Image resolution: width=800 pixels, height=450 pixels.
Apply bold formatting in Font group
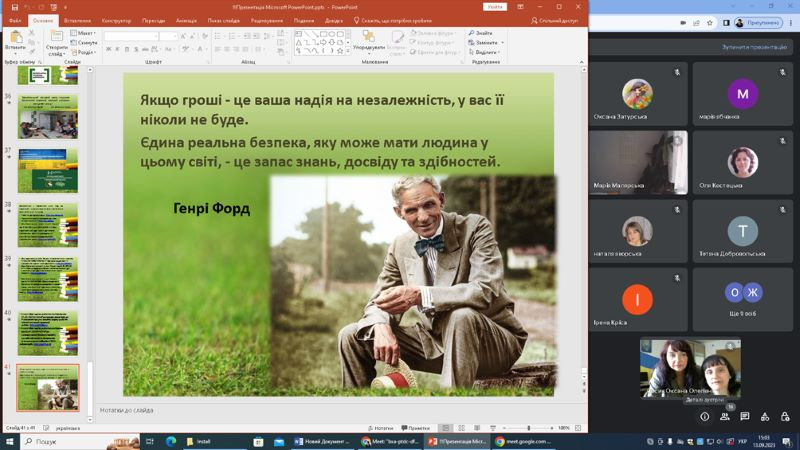(x=109, y=49)
